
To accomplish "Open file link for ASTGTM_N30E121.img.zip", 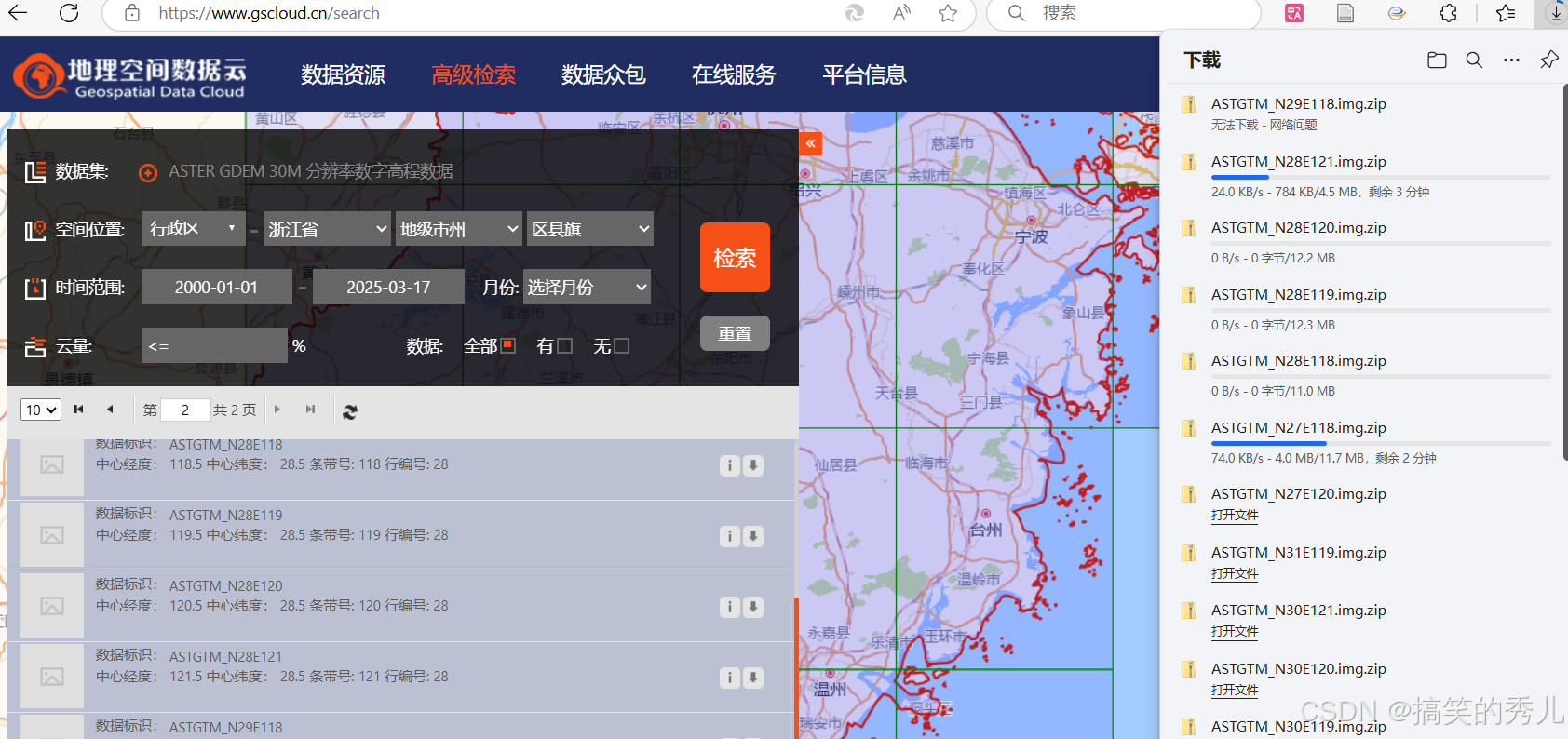I will (1235, 632).
